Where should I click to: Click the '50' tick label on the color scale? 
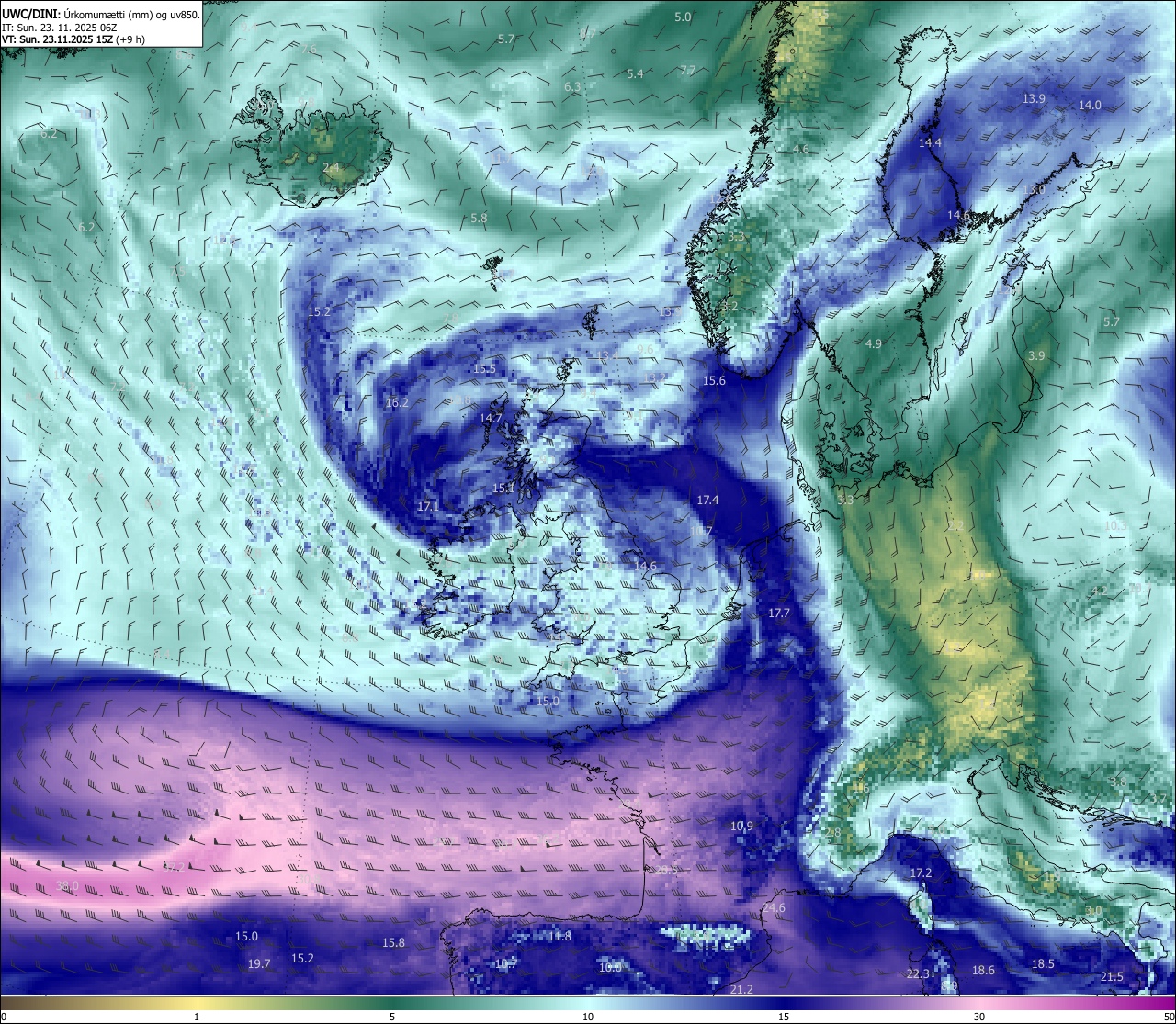coord(1169,1017)
